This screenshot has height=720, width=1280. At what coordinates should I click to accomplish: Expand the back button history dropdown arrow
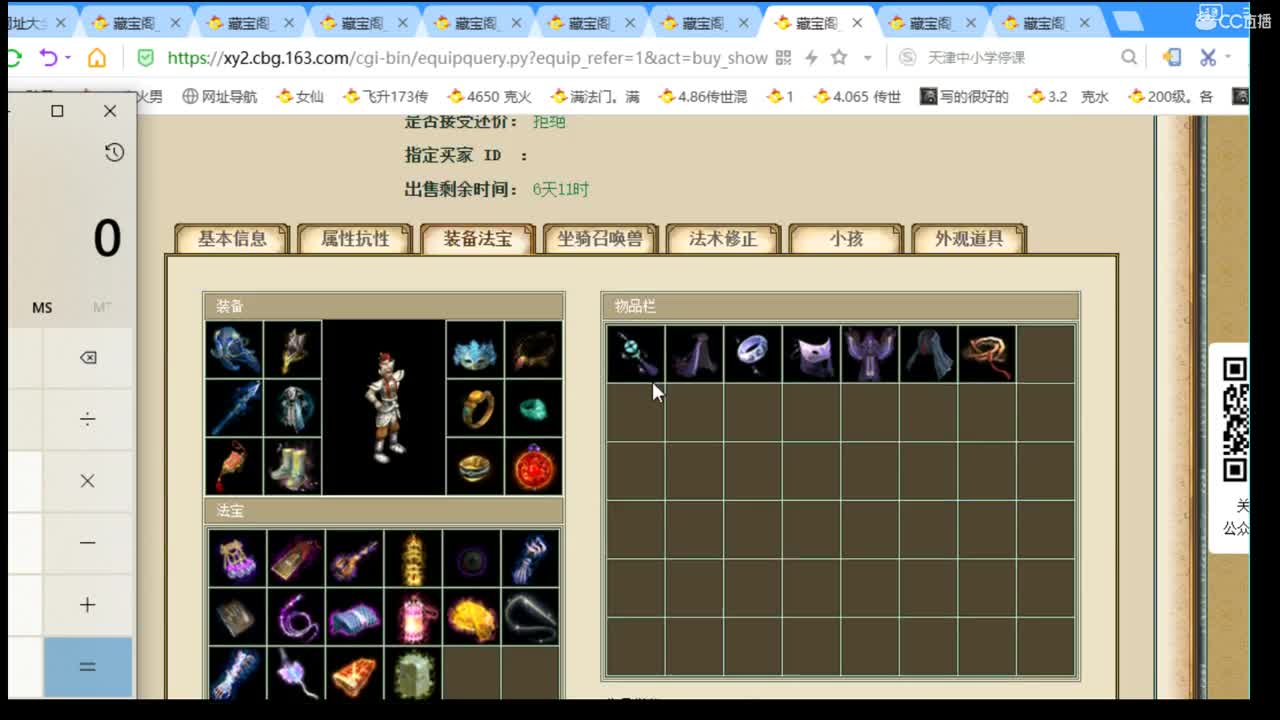(68, 58)
